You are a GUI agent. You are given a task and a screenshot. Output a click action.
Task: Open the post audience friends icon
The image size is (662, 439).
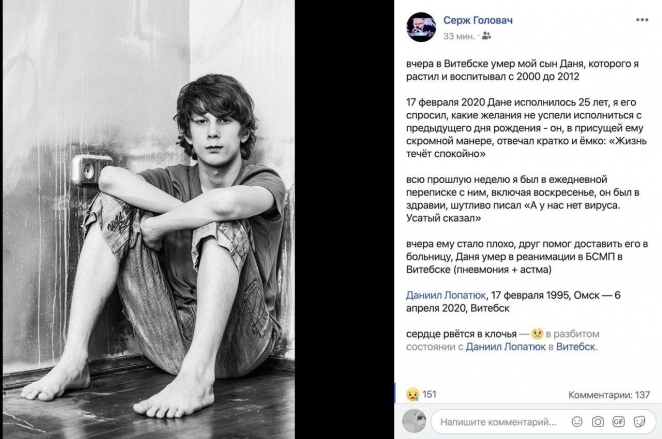[486, 36]
